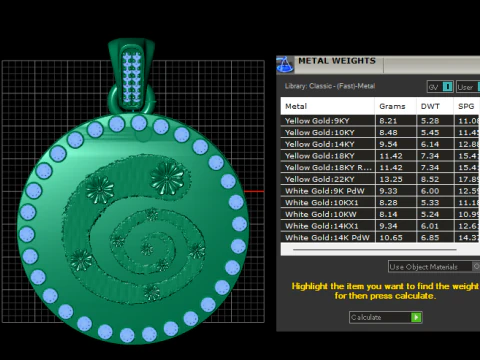Select the Yellow Gold:10KY row
Screen dimensions: 480x360
point(380,132)
